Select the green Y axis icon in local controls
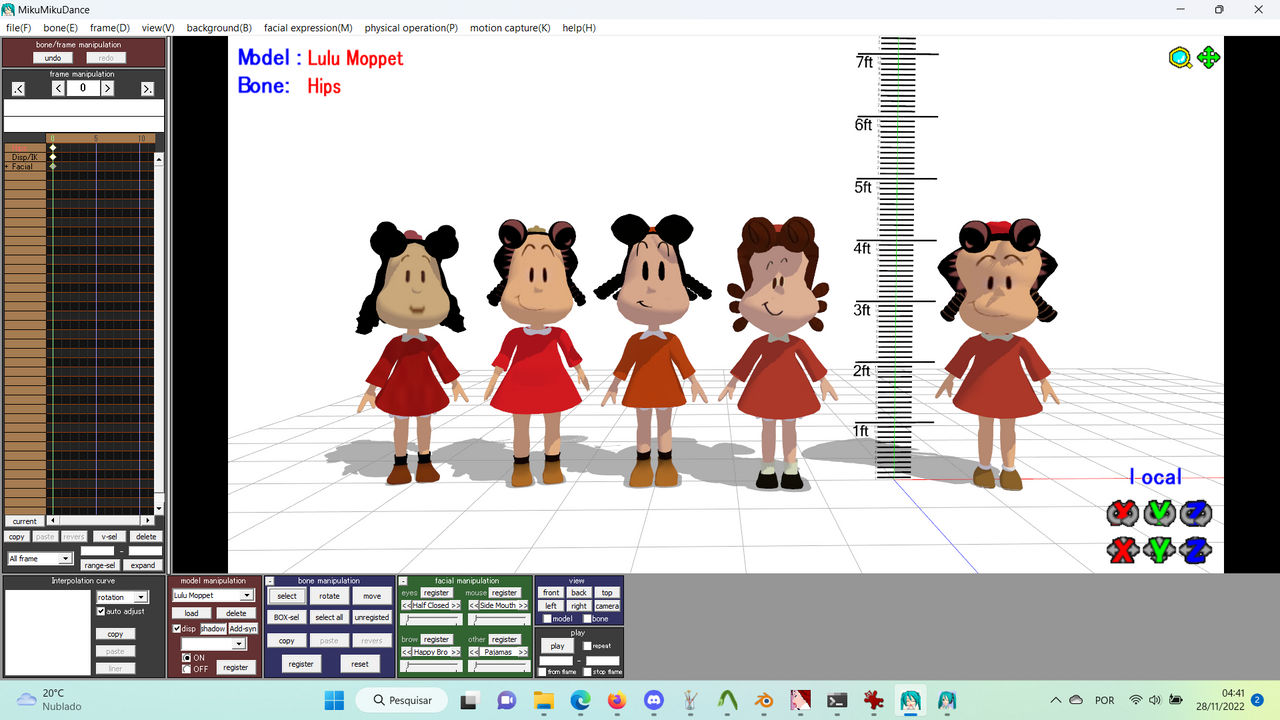 [1158, 549]
